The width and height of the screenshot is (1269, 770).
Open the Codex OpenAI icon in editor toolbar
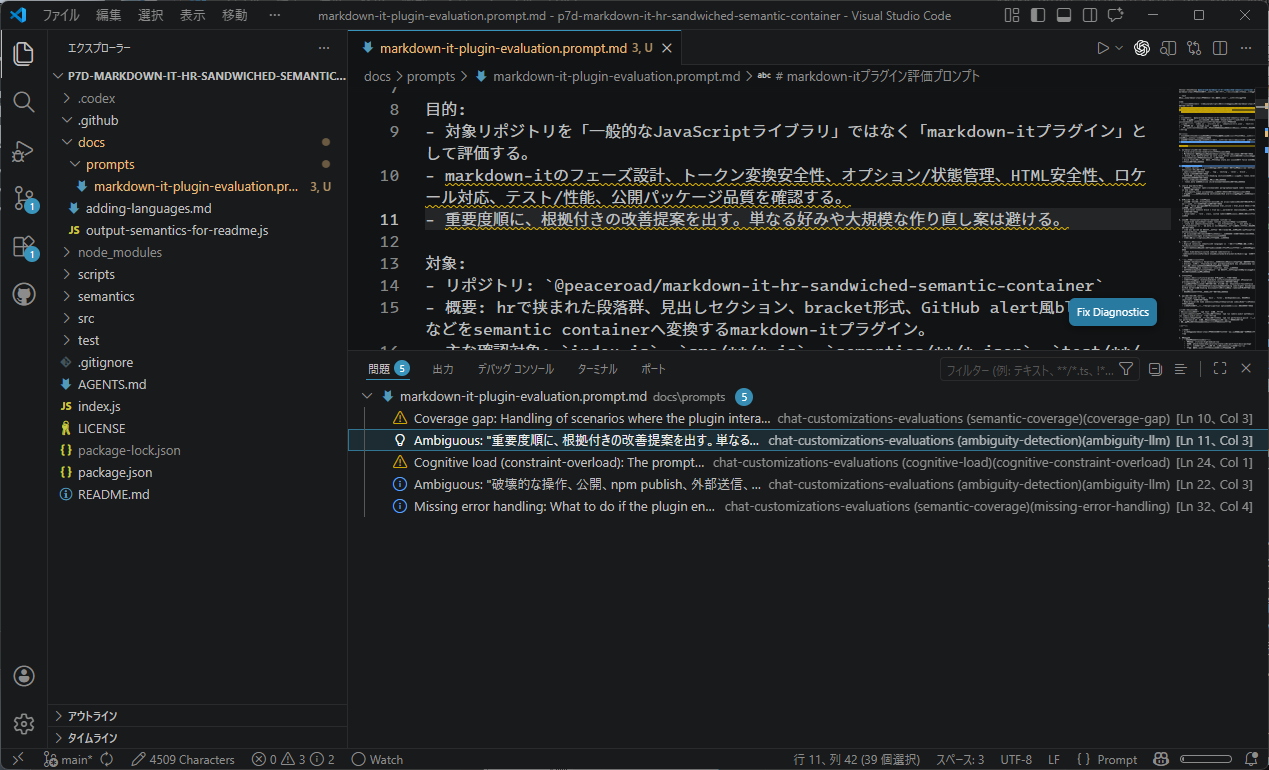tap(1142, 48)
